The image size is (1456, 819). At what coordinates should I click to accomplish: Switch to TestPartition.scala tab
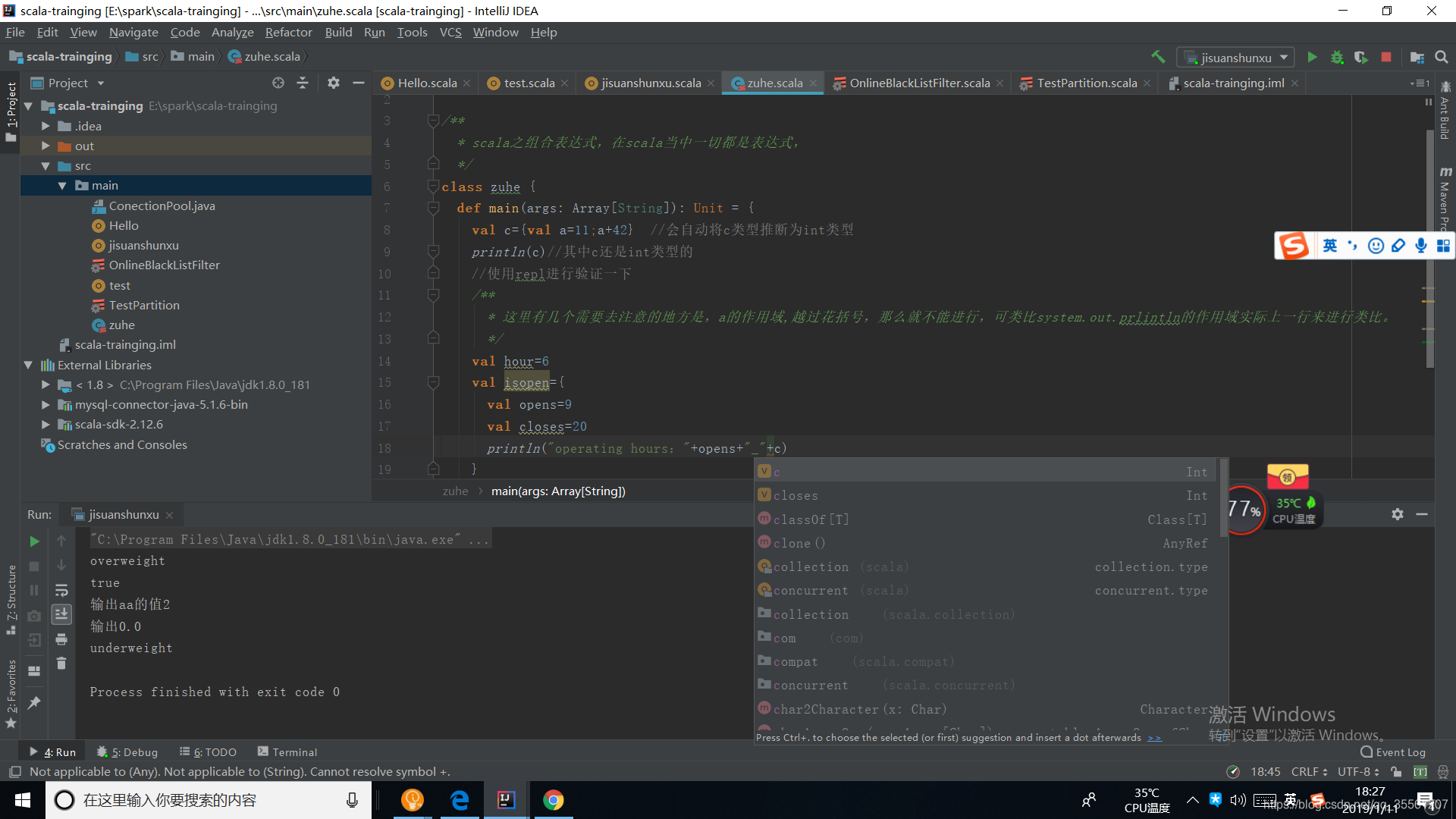(x=1086, y=83)
